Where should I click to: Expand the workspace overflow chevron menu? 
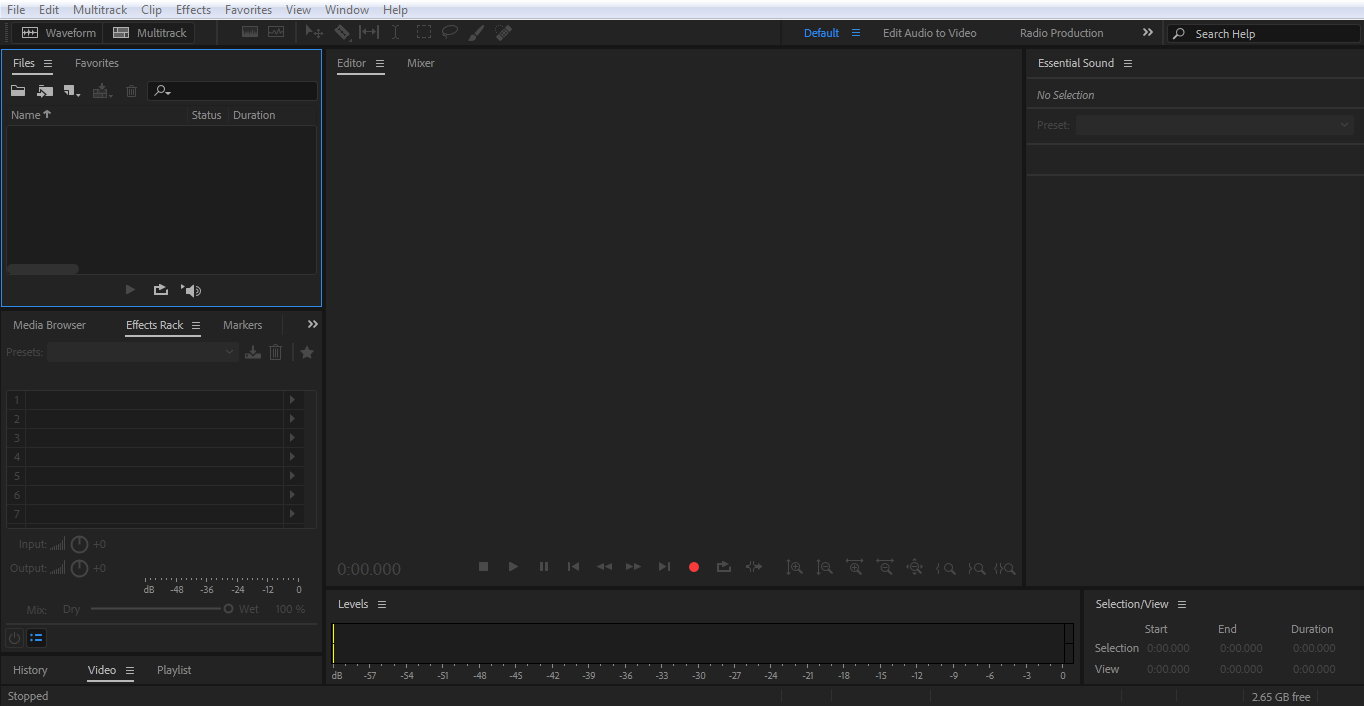coord(1148,33)
